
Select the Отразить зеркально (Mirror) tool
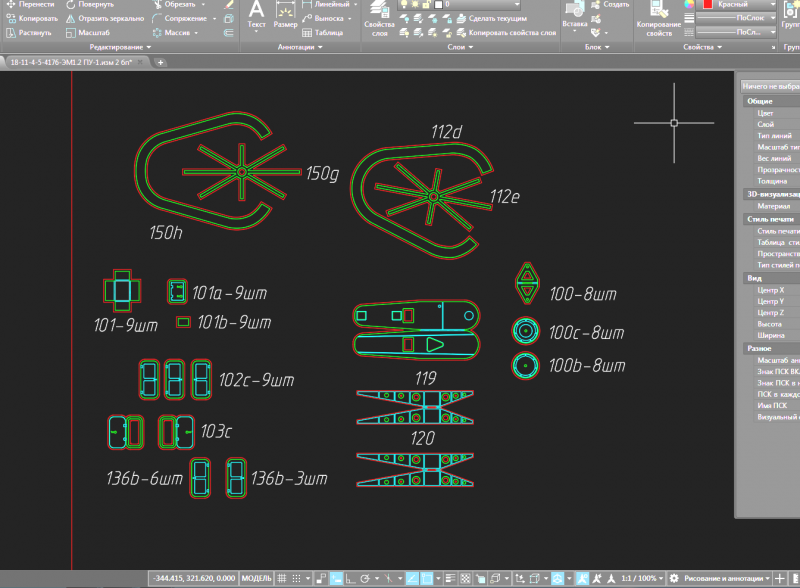click(105, 18)
